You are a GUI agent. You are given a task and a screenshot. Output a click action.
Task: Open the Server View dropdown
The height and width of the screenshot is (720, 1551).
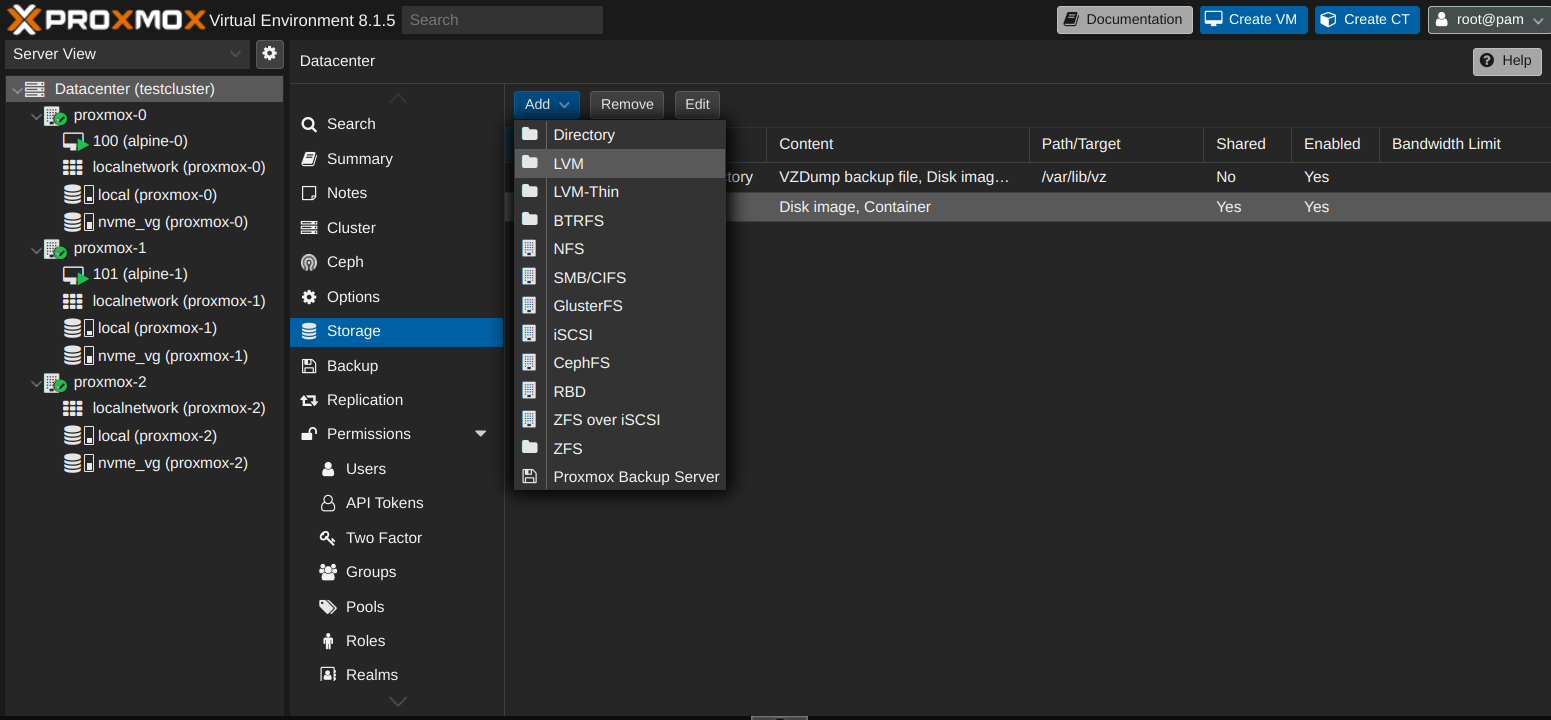[127, 54]
